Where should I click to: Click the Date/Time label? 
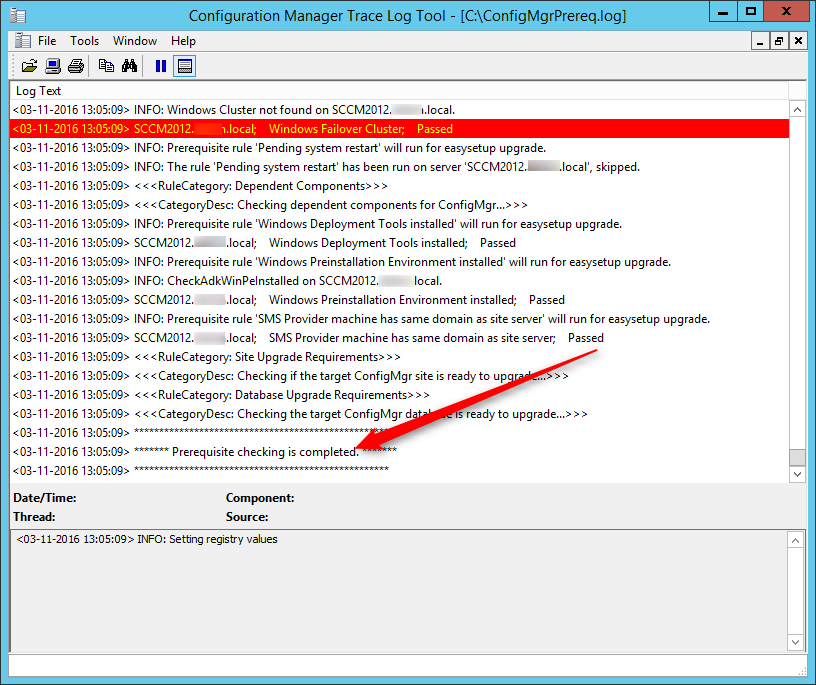(x=45, y=498)
